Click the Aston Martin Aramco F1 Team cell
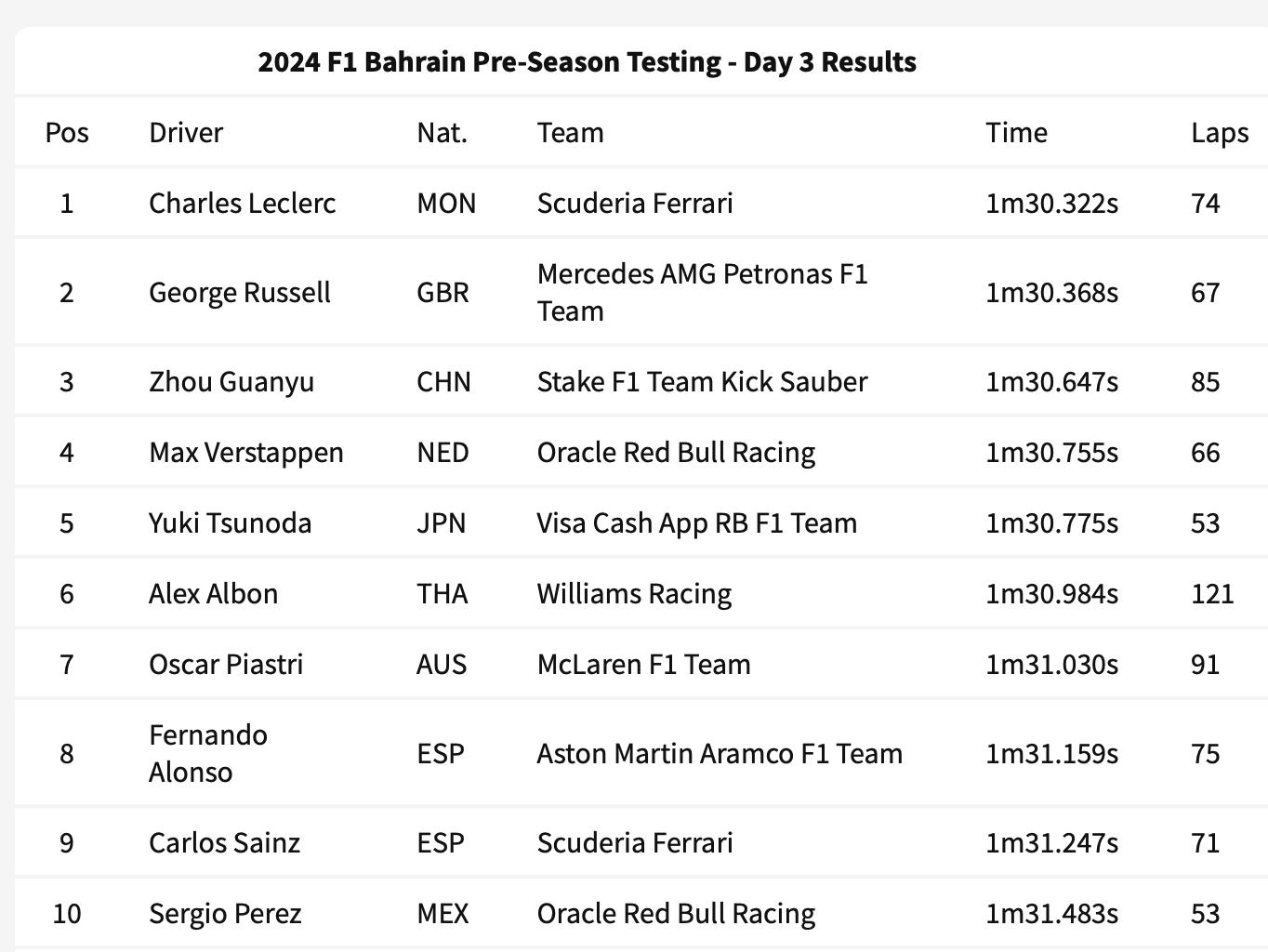The image size is (1268, 952). pos(719,753)
